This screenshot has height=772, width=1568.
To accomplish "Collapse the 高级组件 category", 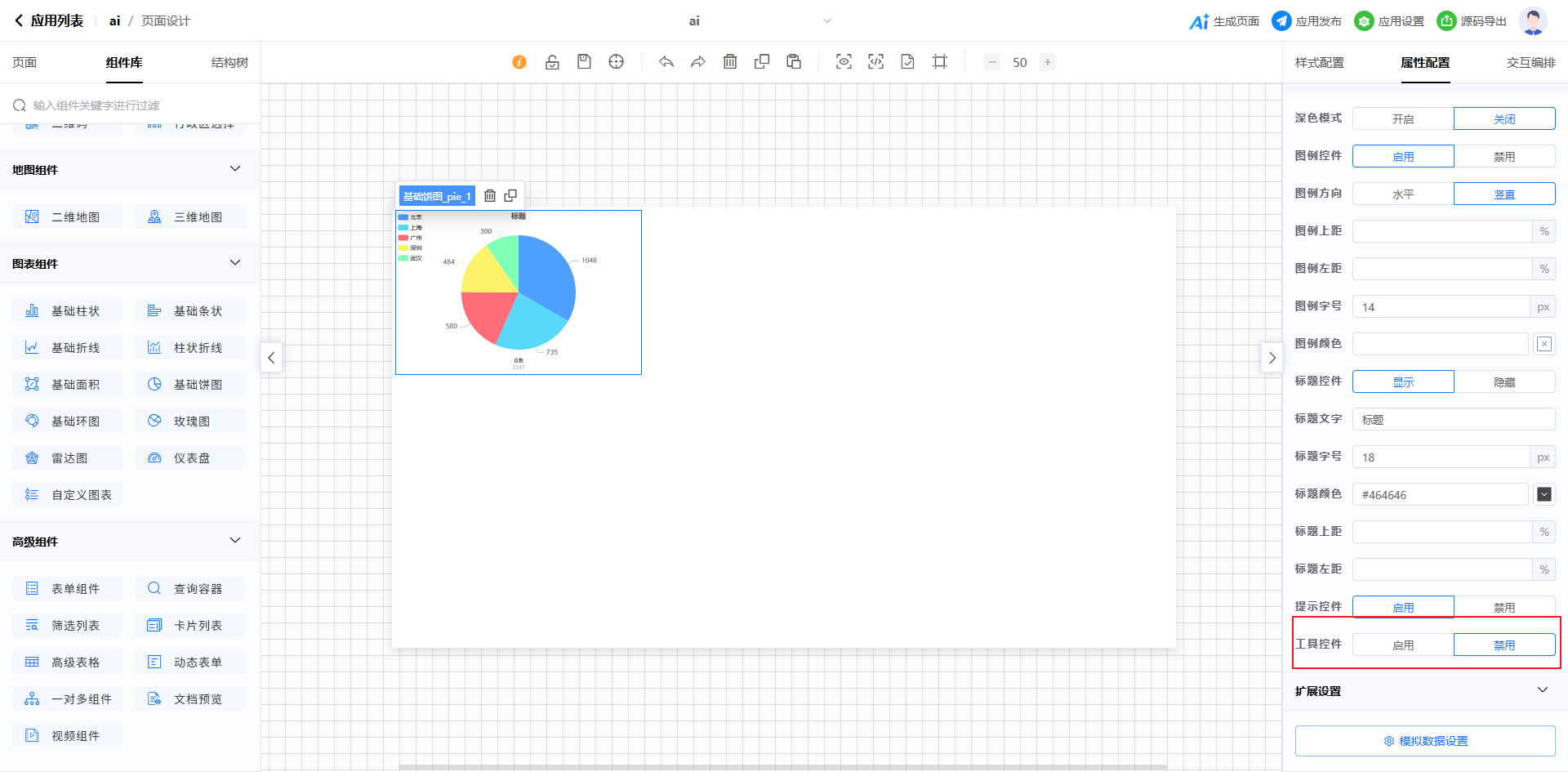I will pos(235,541).
